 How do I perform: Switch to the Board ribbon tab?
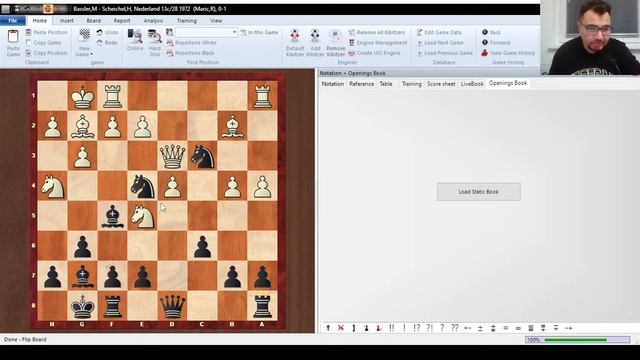tap(93, 20)
